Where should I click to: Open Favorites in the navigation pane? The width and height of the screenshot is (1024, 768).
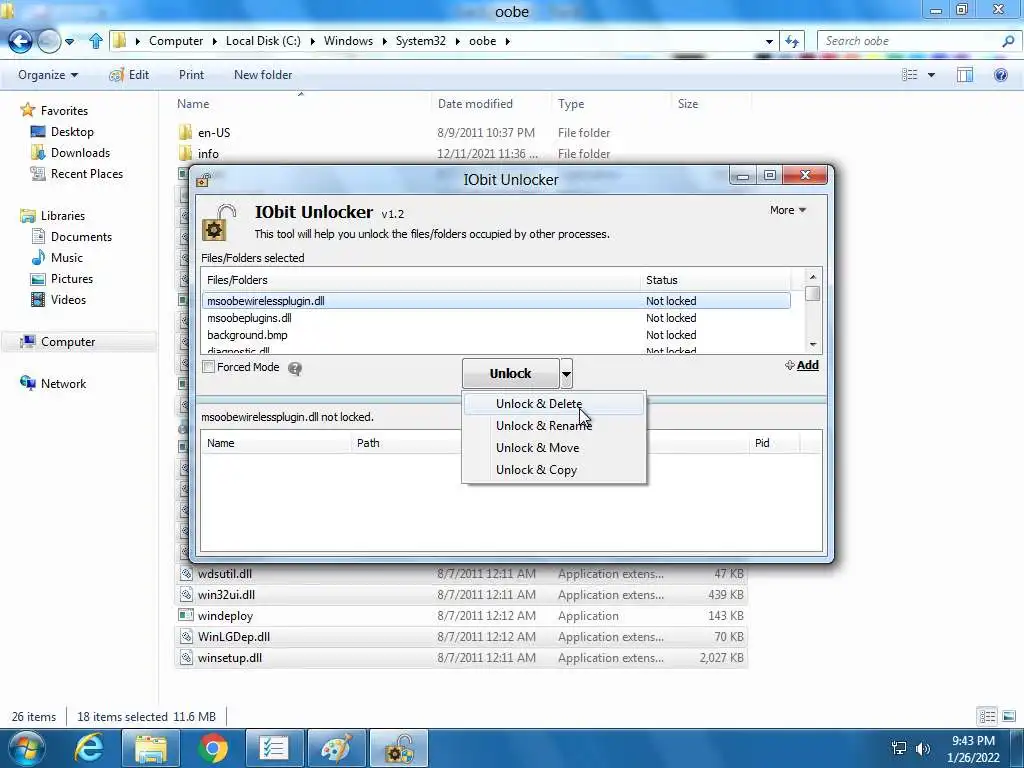tap(64, 110)
